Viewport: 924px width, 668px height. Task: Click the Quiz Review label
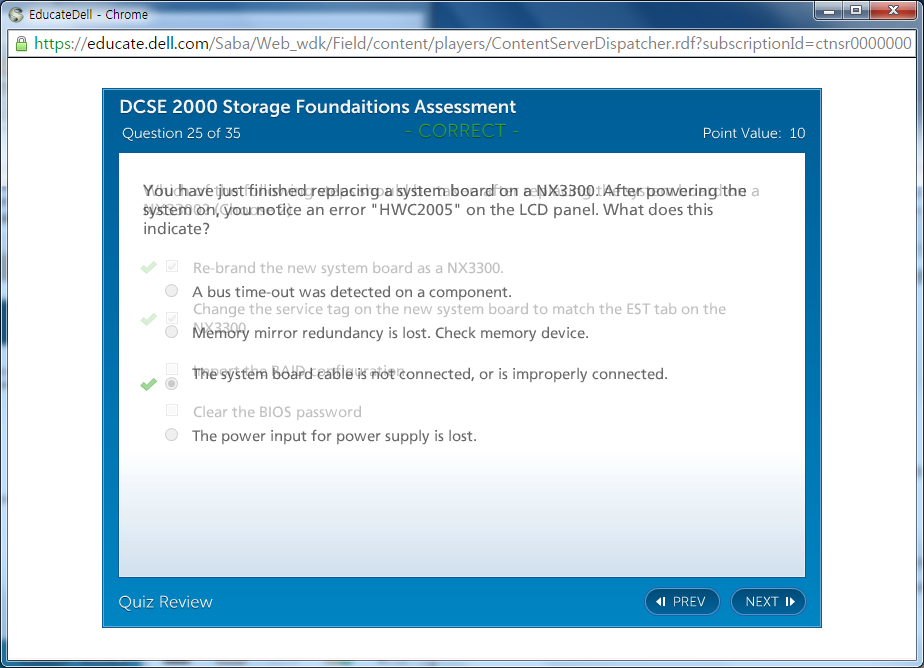point(165,601)
